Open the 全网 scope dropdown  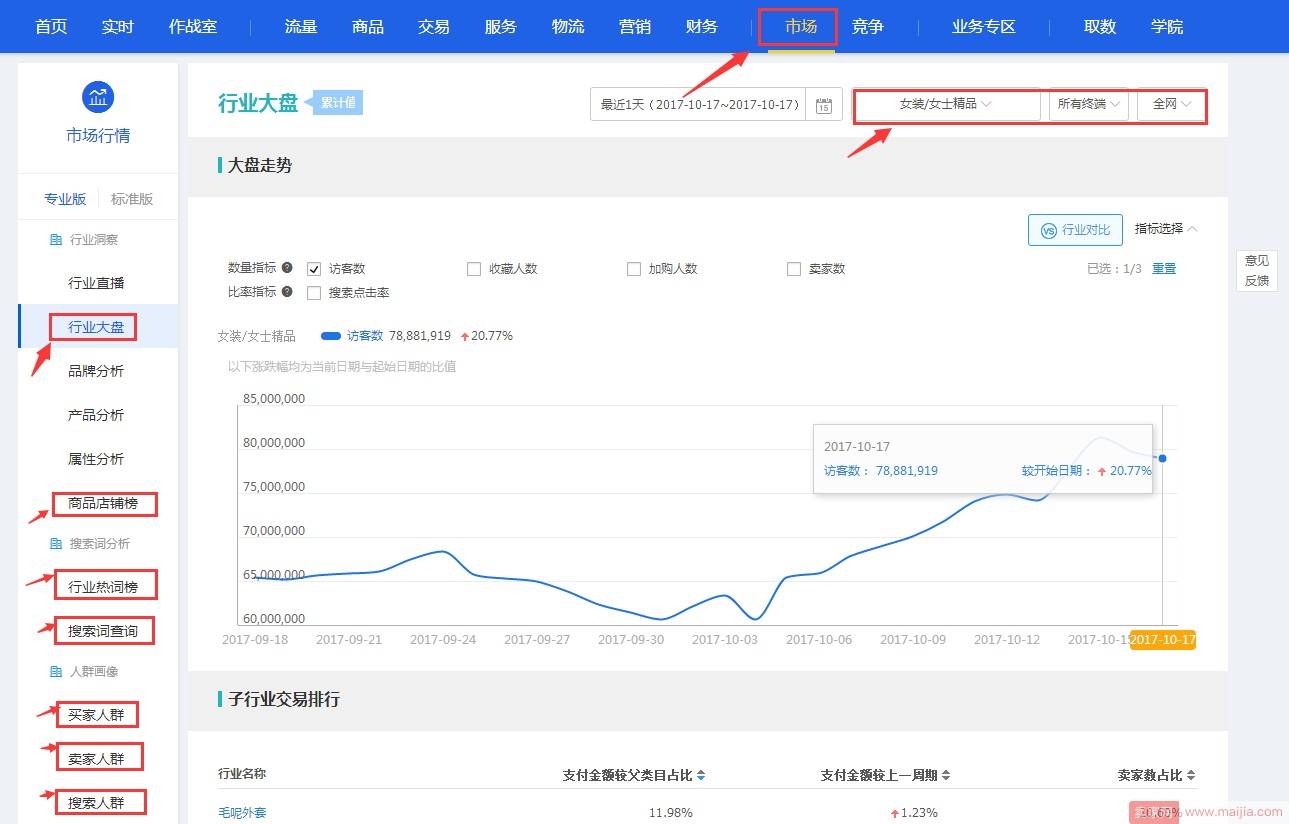[1172, 104]
